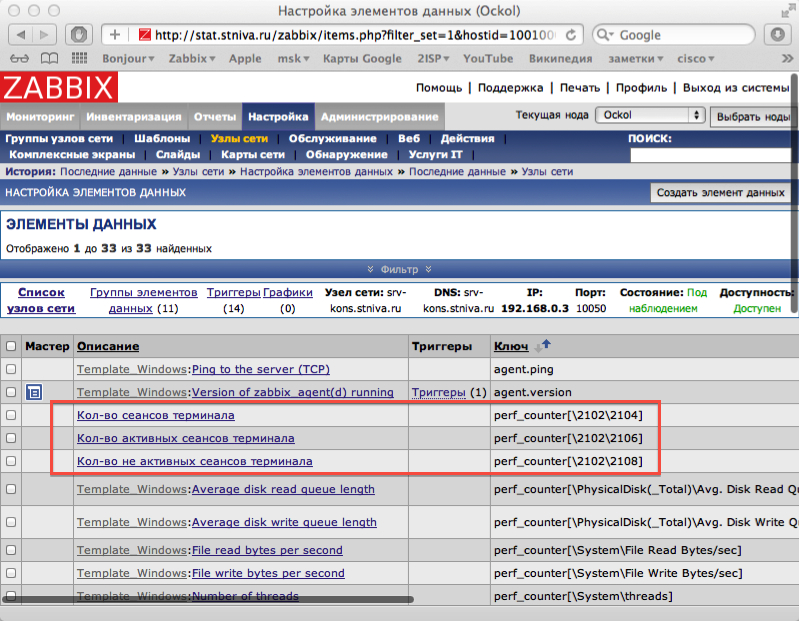
Task: Click the Zabbix logo
Action: point(59,87)
